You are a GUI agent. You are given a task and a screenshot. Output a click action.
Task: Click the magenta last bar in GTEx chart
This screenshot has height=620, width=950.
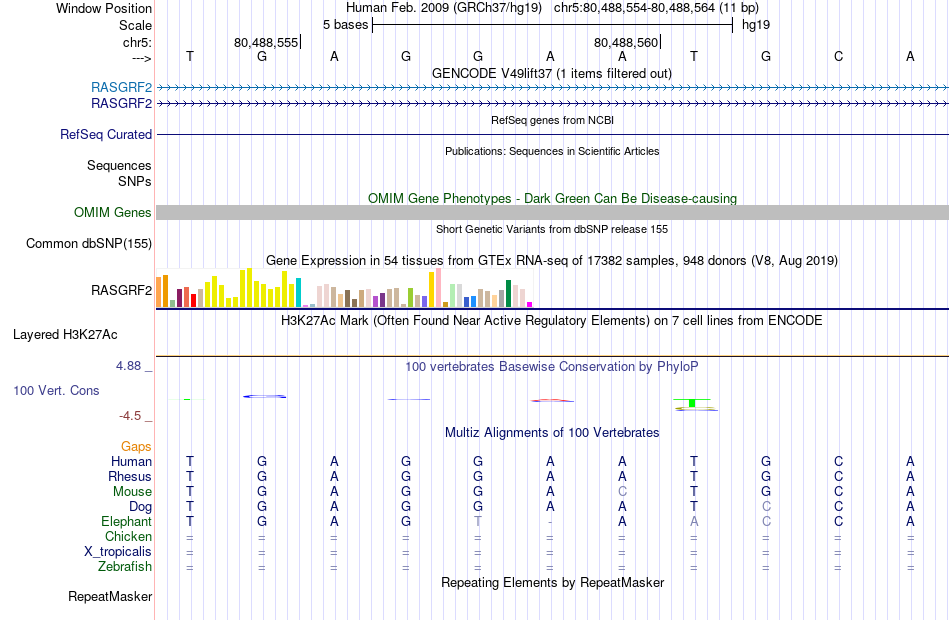pyautogui.click(x=530, y=304)
